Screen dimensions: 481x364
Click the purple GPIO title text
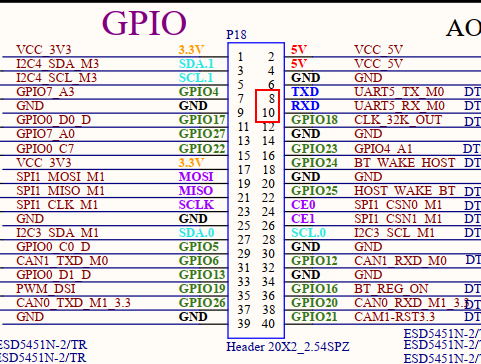[x=144, y=23]
